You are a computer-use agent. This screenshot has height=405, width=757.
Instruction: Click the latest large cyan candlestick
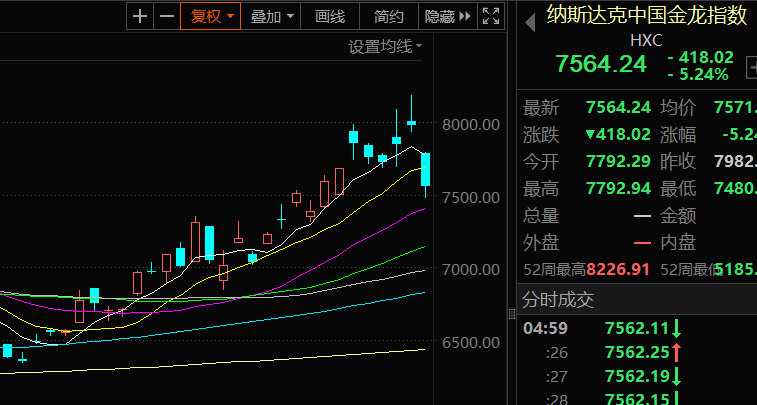[x=425, y=169]
